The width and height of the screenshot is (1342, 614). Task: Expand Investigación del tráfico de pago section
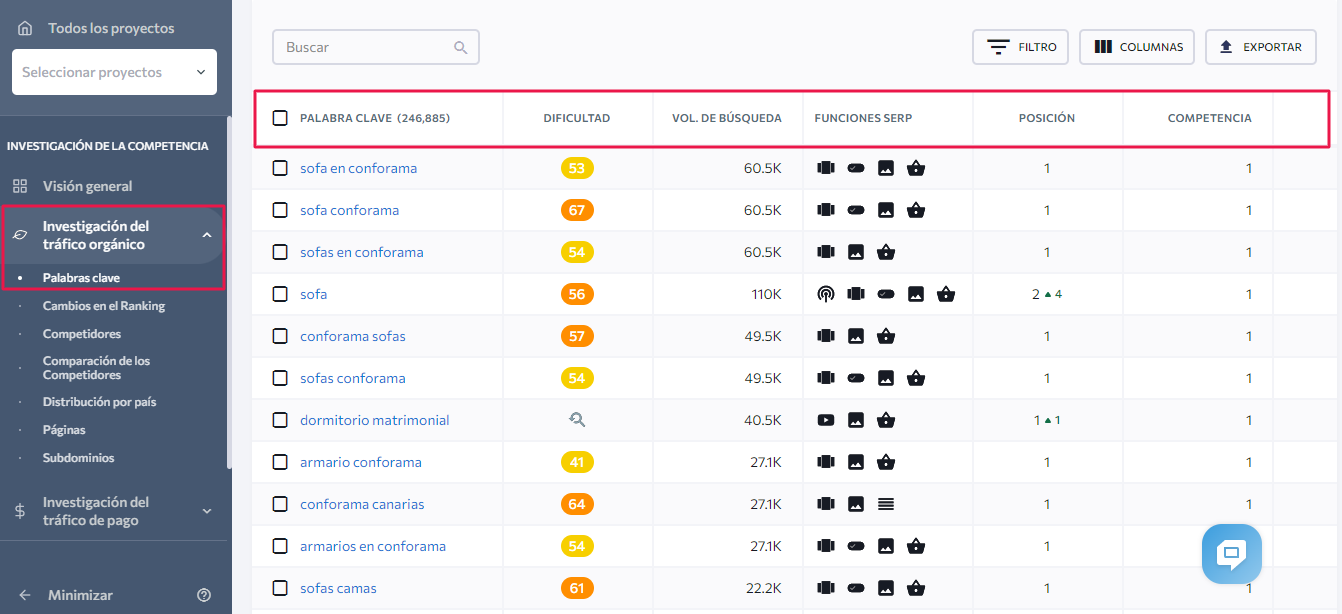(x=207, y=511)
